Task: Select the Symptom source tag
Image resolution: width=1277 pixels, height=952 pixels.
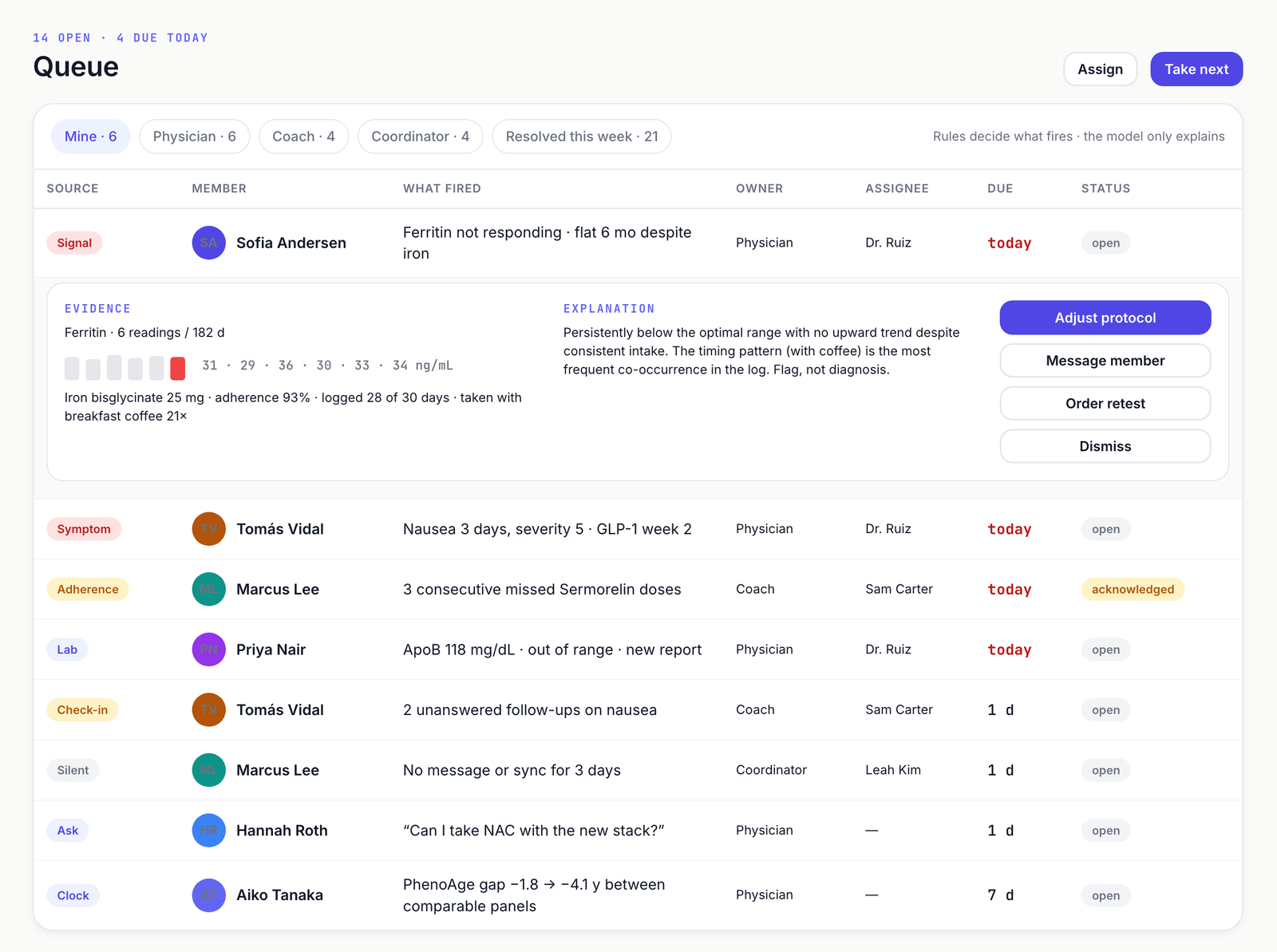Action: [x=84, y=529]
